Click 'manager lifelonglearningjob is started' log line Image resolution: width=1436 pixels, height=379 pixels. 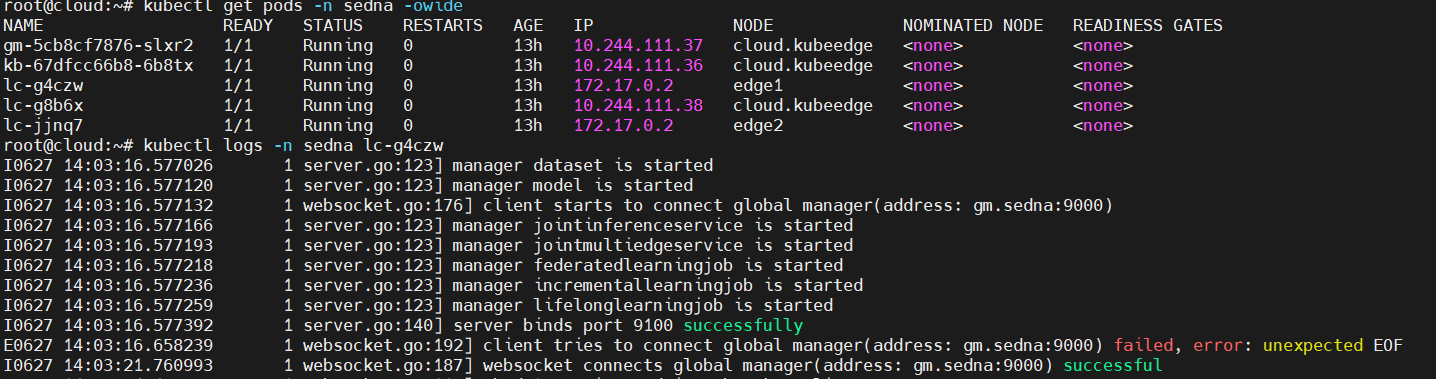click(x=643, y=306)
